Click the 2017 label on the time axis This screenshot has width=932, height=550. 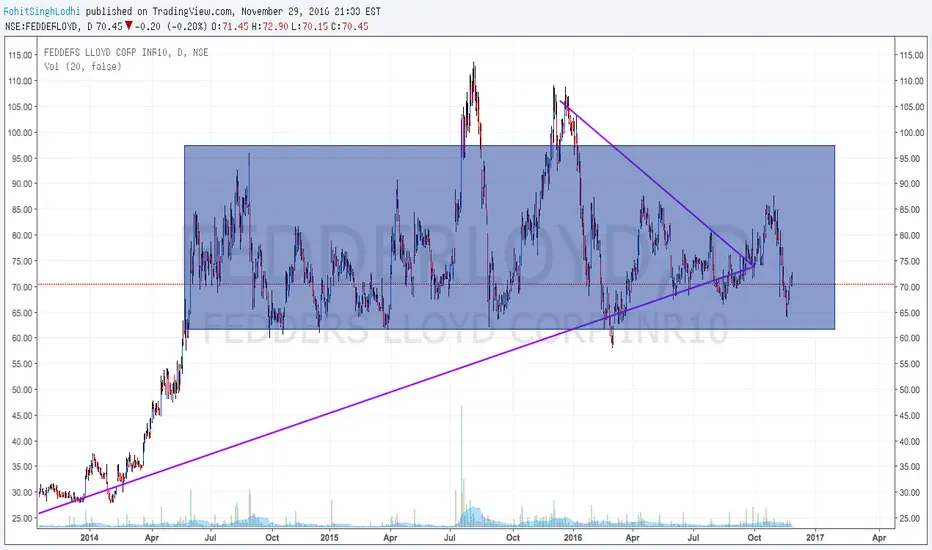tap(815, 538)
